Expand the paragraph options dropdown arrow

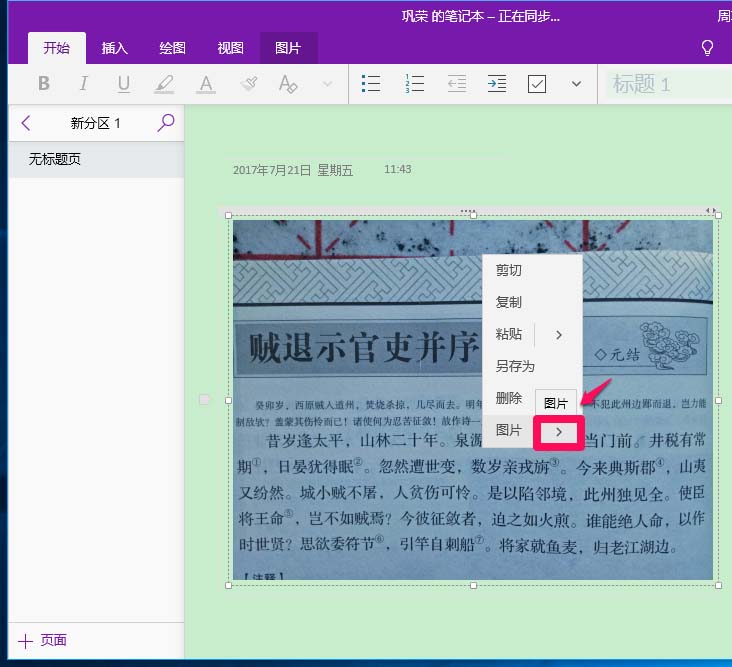coord(576,84)
